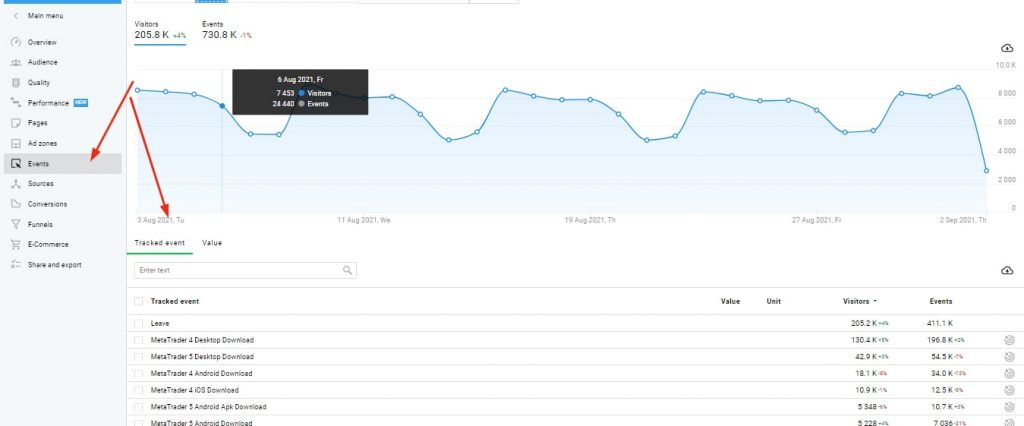
Task: Check MetaTrader 5 Desktop Download row
Action: coord(138,357)
